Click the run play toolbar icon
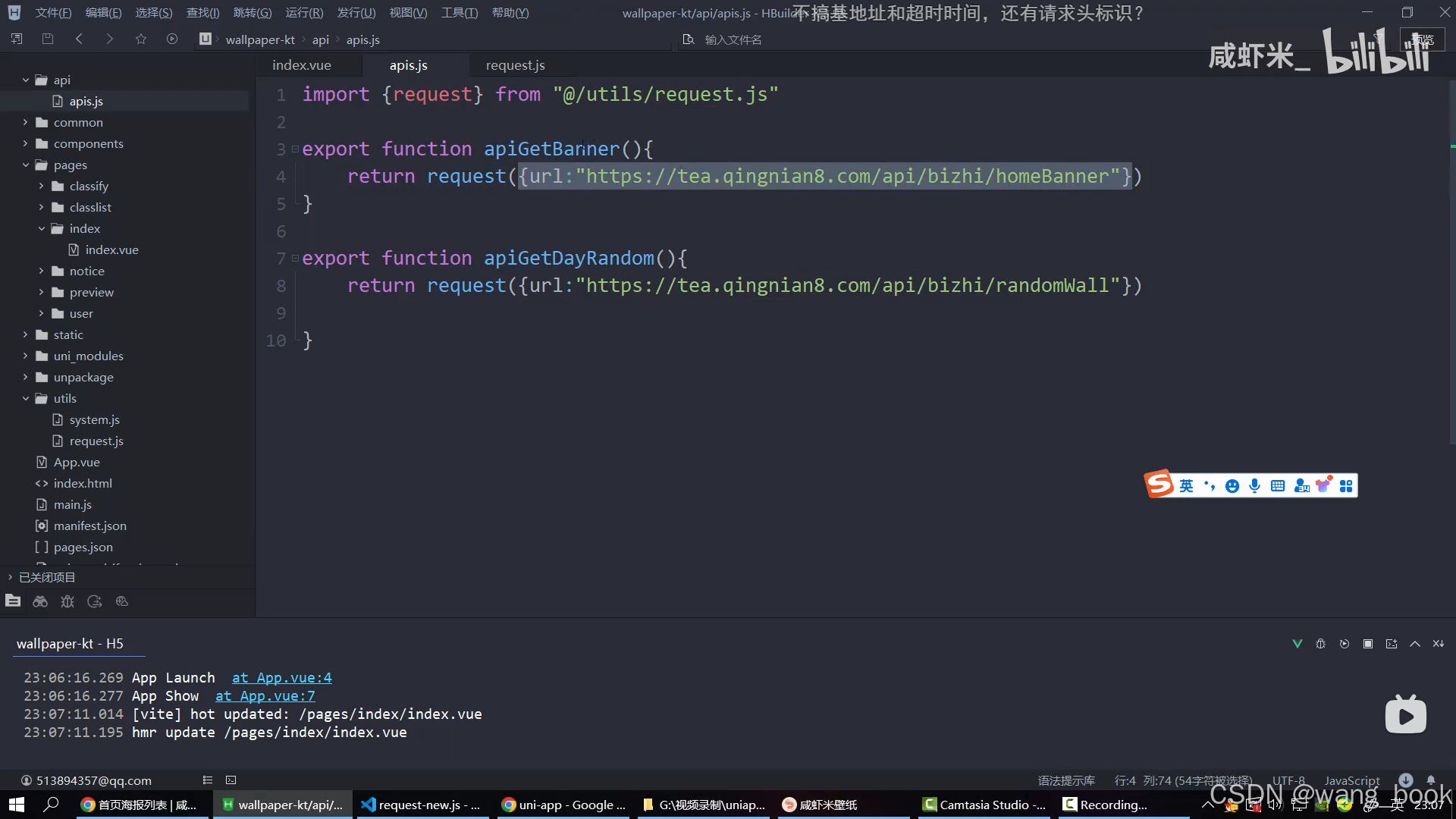1456x819 pixels. point(172,39)
